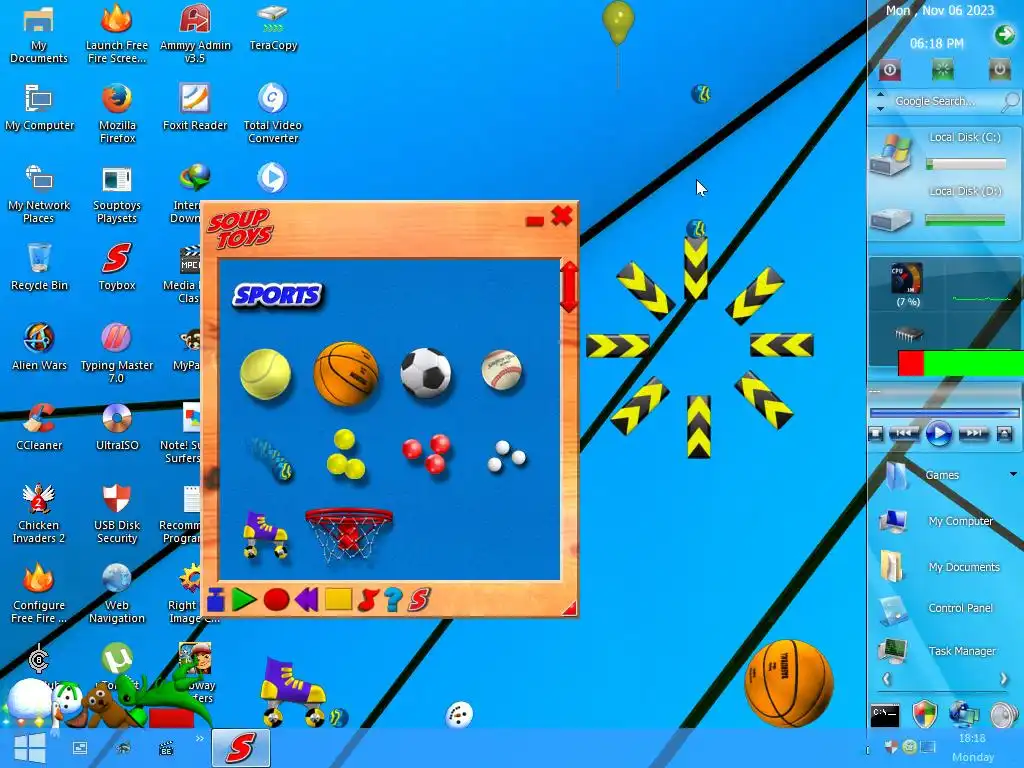Launch CCleaner from the desktop
Image resolution: width=1024 pixels, height=768 pixels.
(x=39, y=426)
